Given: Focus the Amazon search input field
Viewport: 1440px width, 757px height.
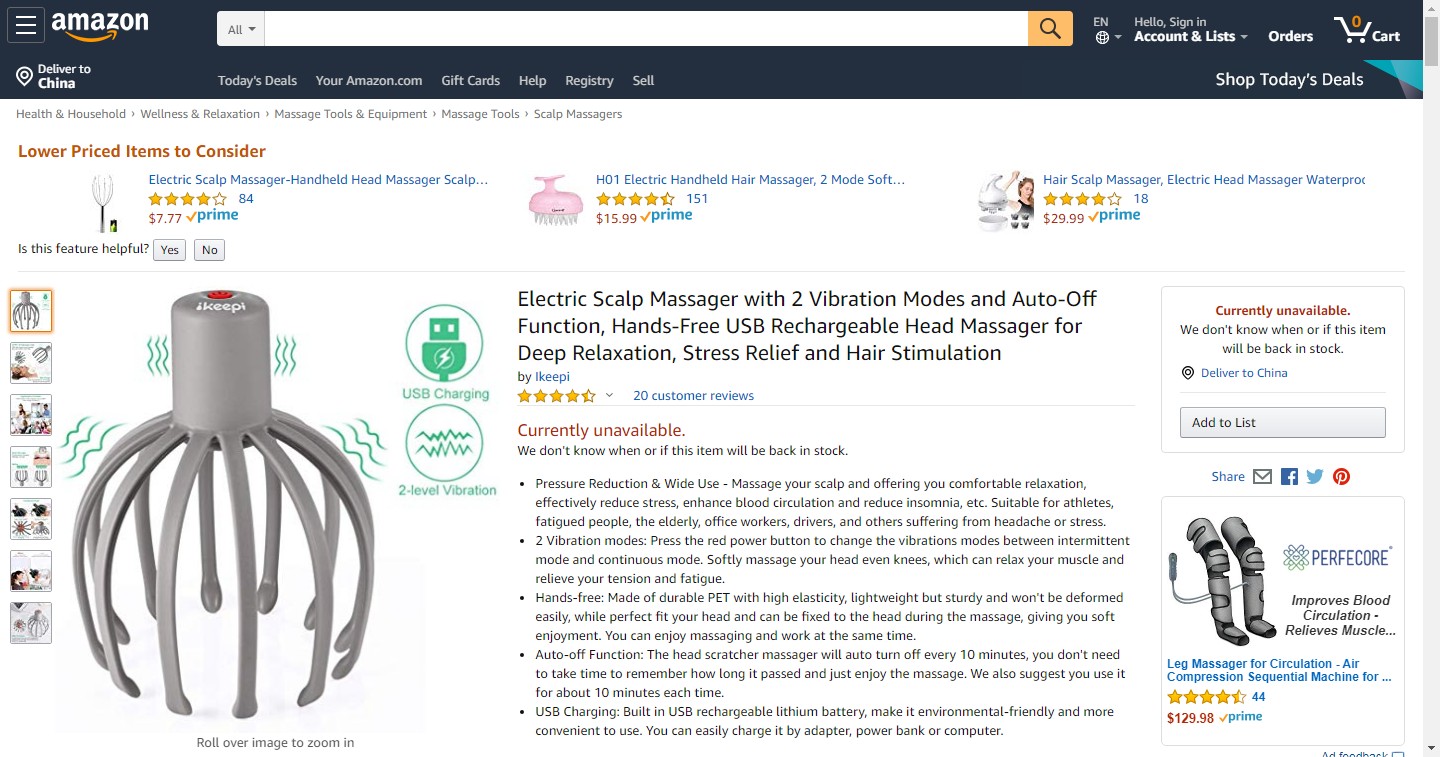Looking at the screenshot, I should (646, 29).
